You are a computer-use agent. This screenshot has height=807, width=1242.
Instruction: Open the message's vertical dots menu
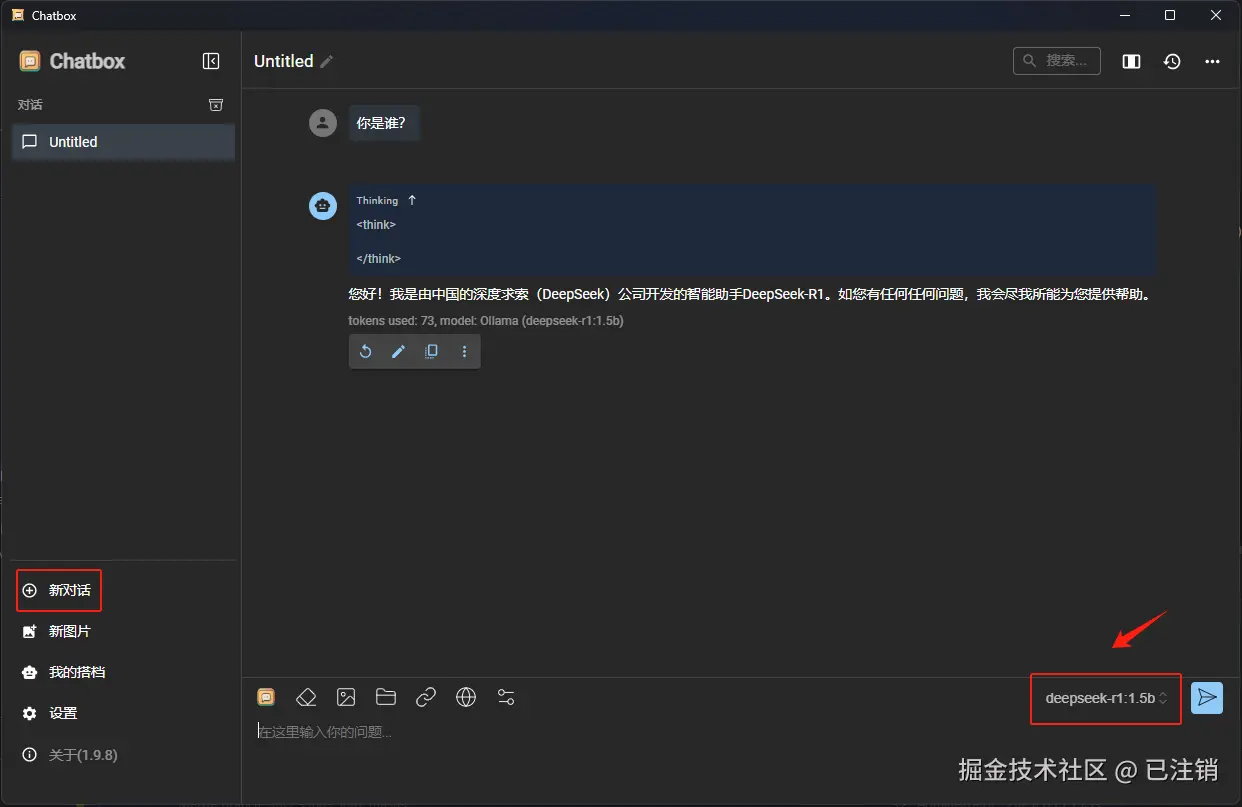tap(464, 352)
